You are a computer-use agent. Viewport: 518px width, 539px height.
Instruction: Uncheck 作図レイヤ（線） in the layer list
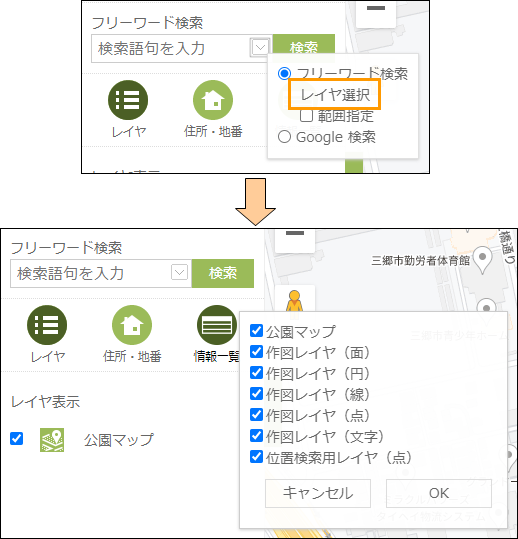256,394
